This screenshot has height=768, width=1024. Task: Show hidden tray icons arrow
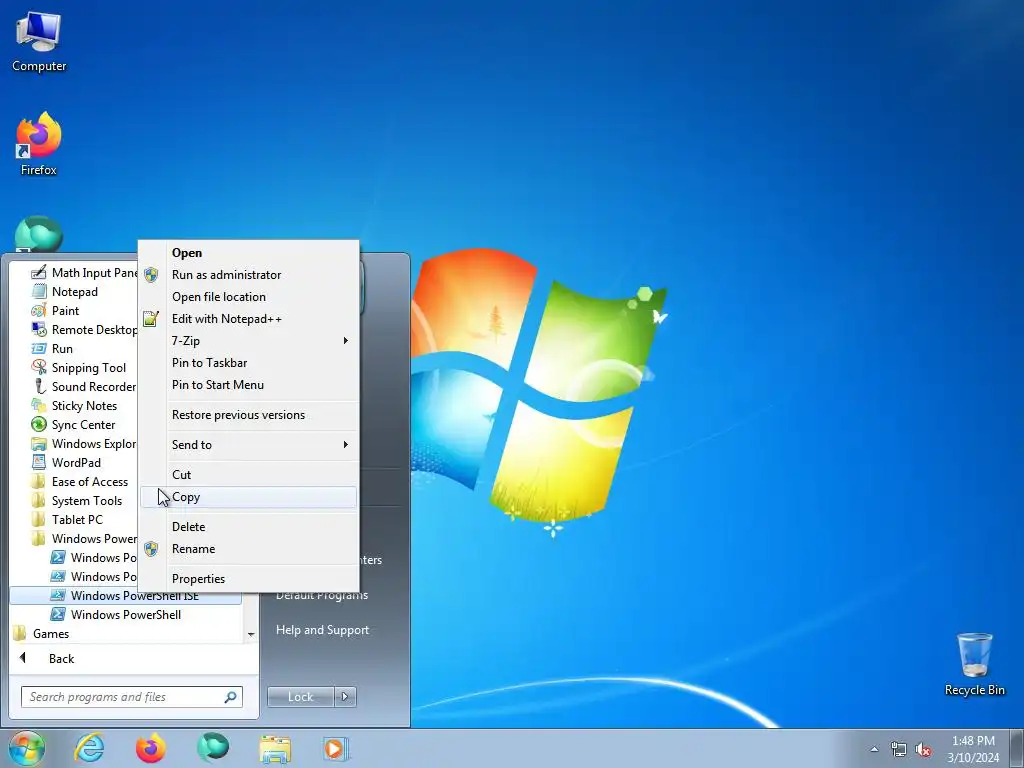874,750
